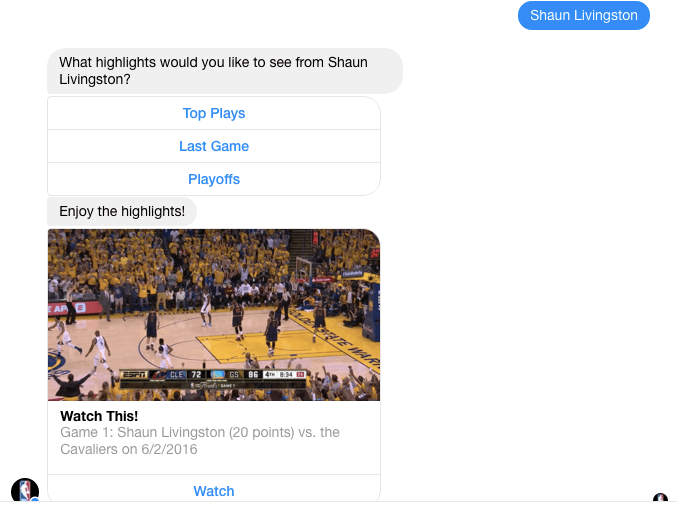Image resolution: width=677 pixels, height=507 pixels.
Task: Click the Watch button below the card
Action: point(214,491)
